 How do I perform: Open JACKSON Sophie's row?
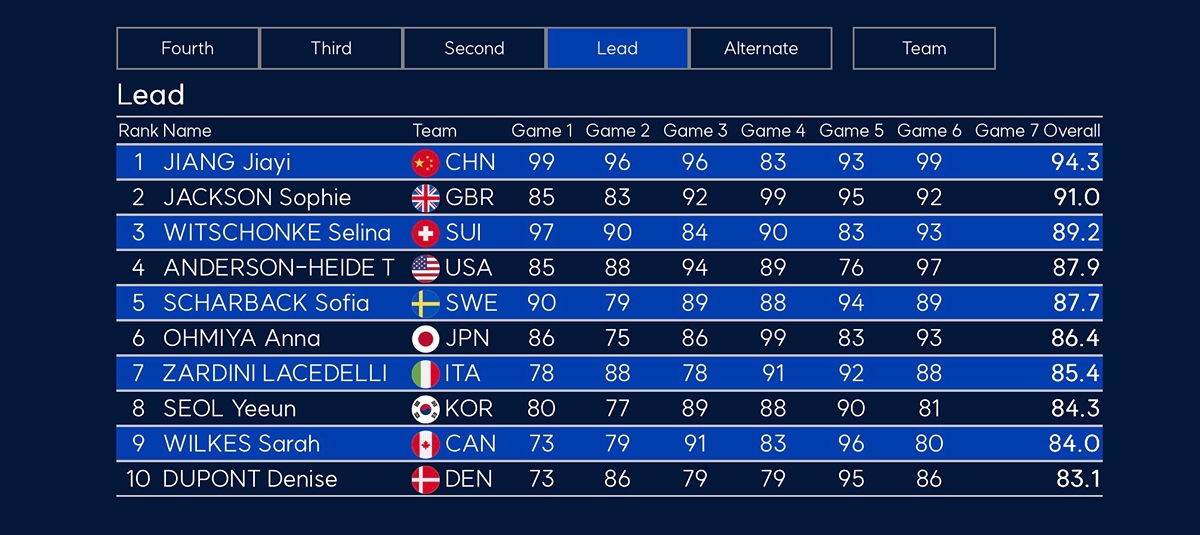609,198
